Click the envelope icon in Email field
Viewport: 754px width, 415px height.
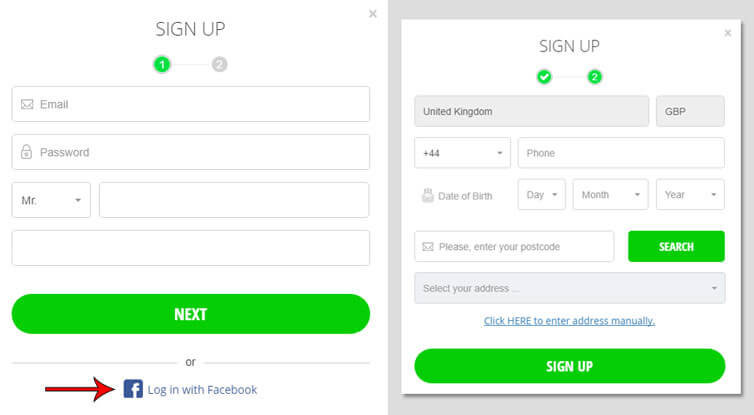27,104
